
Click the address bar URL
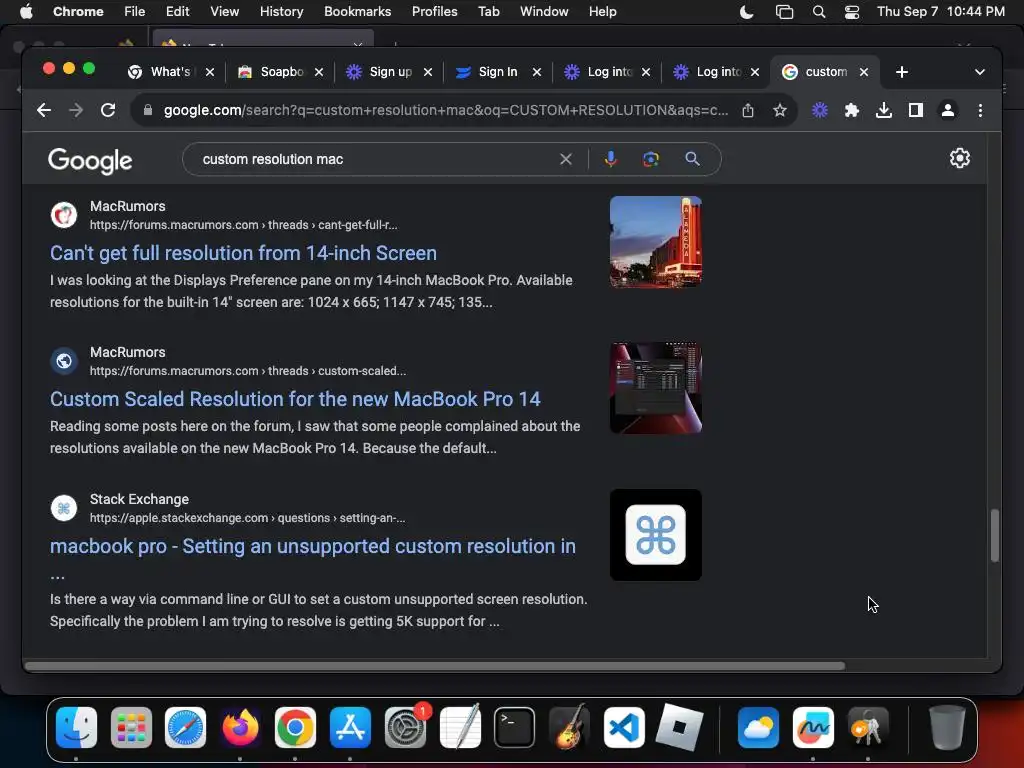(445, 110)
